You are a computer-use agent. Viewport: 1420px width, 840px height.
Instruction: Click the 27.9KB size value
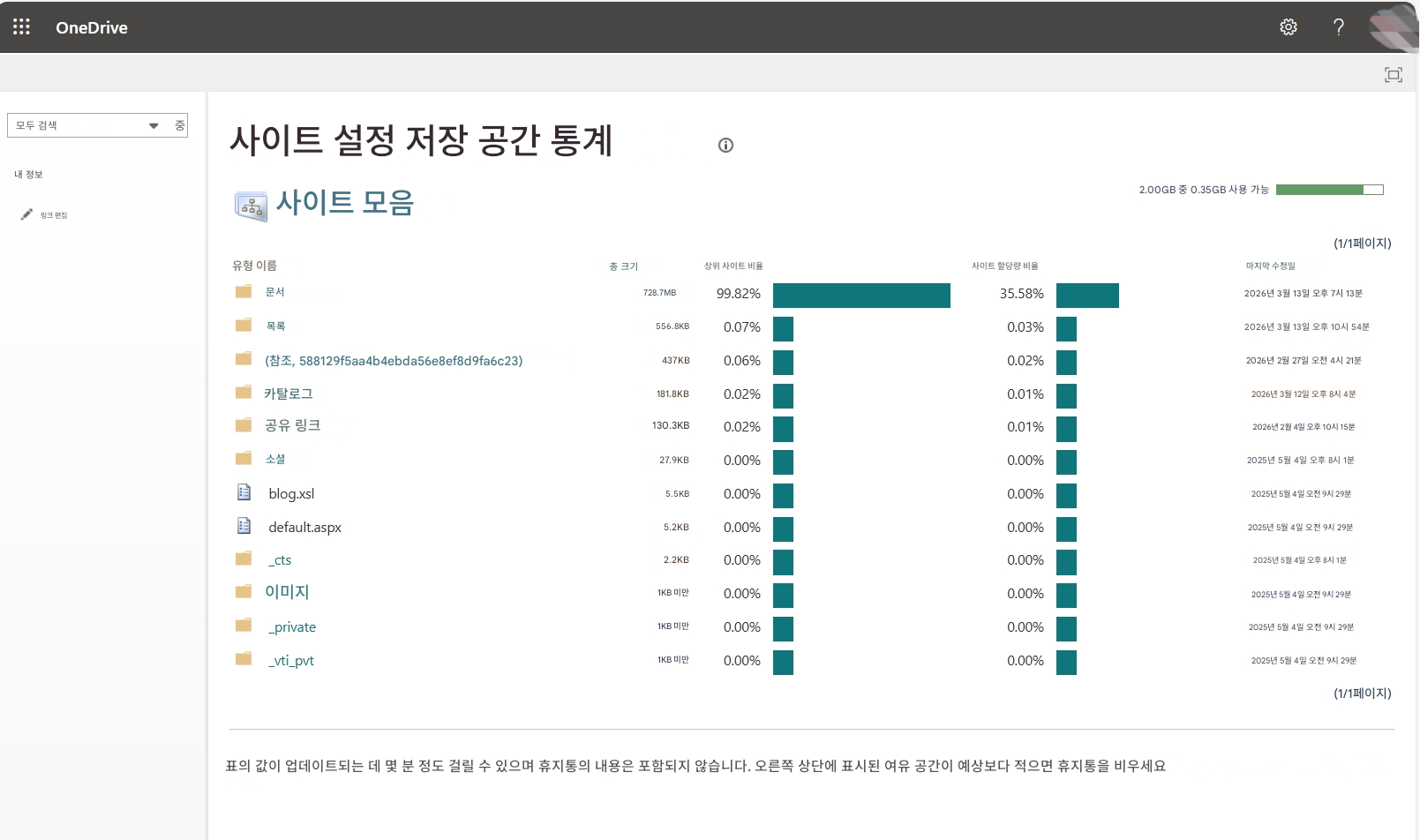click(x=674, y=461)
